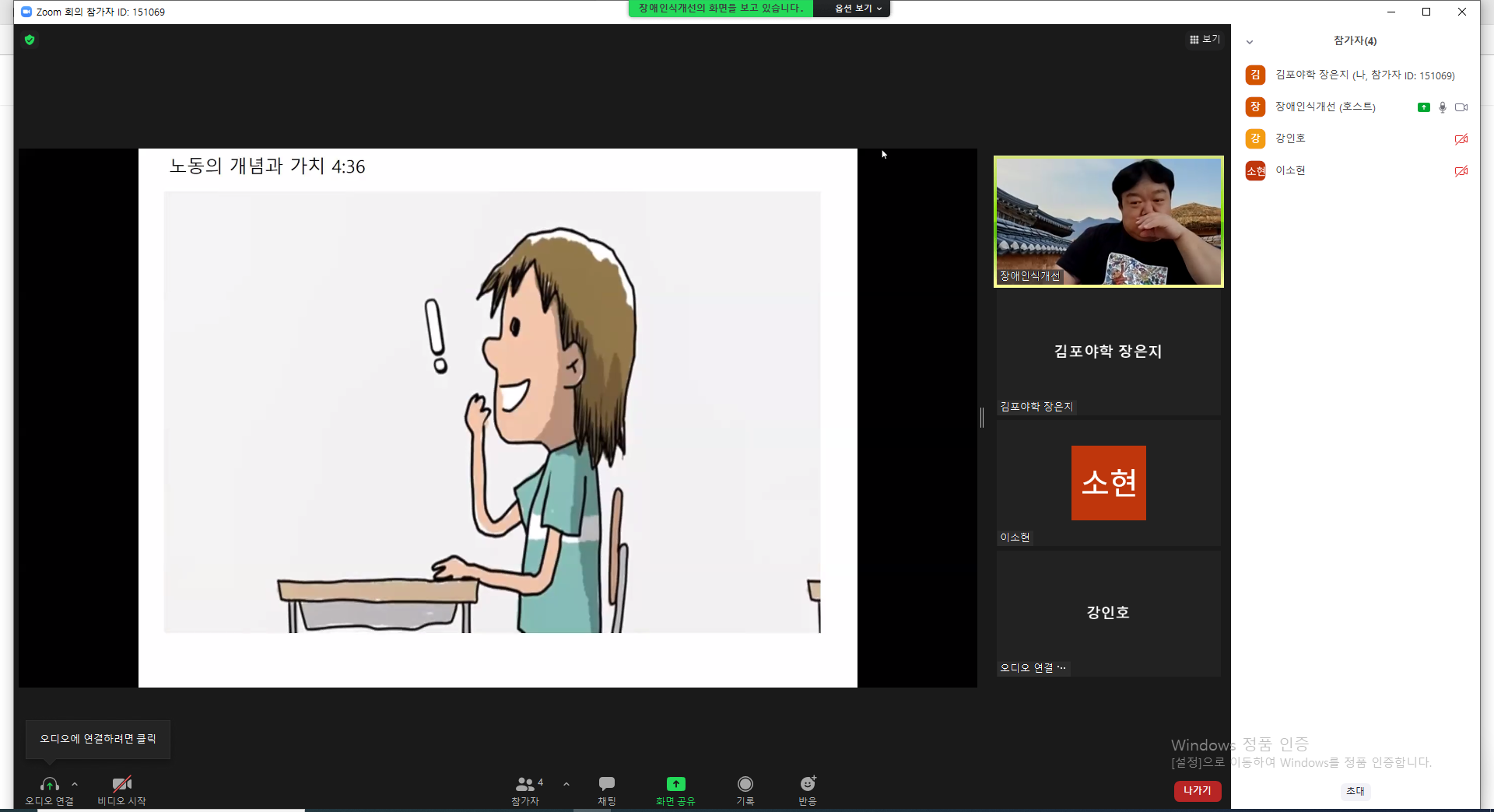Image resolution: width=1494 pixels, height=812 pixels.
Task: Click the 소현 avatar video tile
Action: point(1109,483)
